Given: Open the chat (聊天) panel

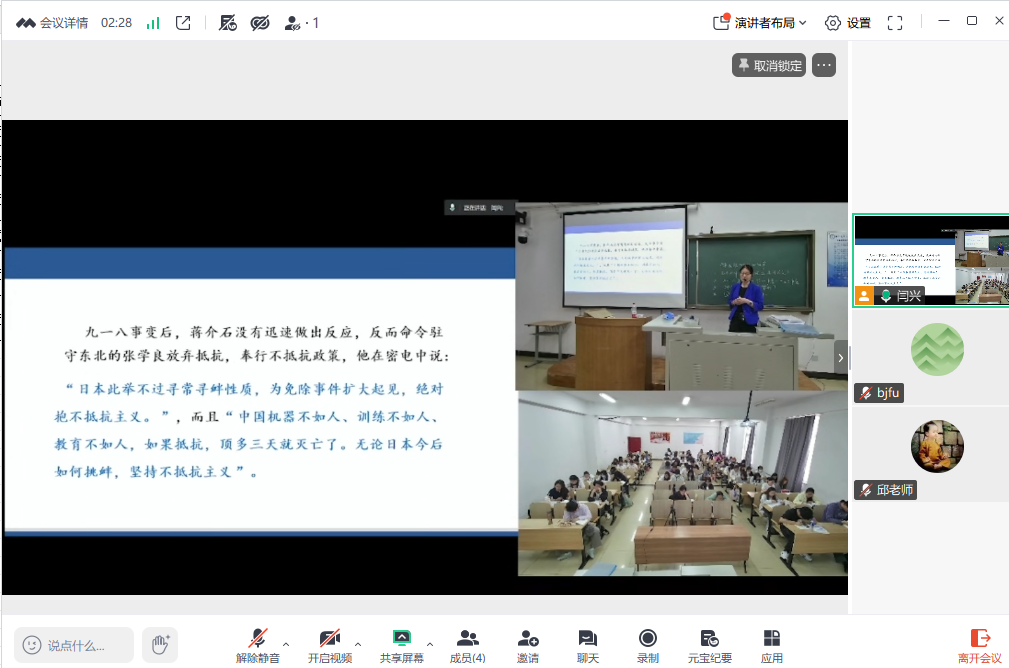Looking at the screenshot, I should click(588, 645).
